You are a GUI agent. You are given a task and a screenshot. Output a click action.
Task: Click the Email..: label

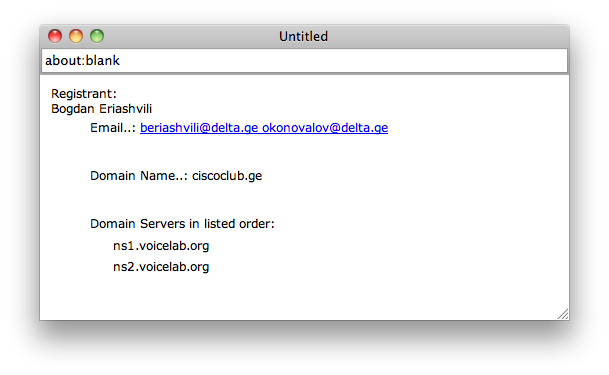pyautogui.click(x=113, y=128)
